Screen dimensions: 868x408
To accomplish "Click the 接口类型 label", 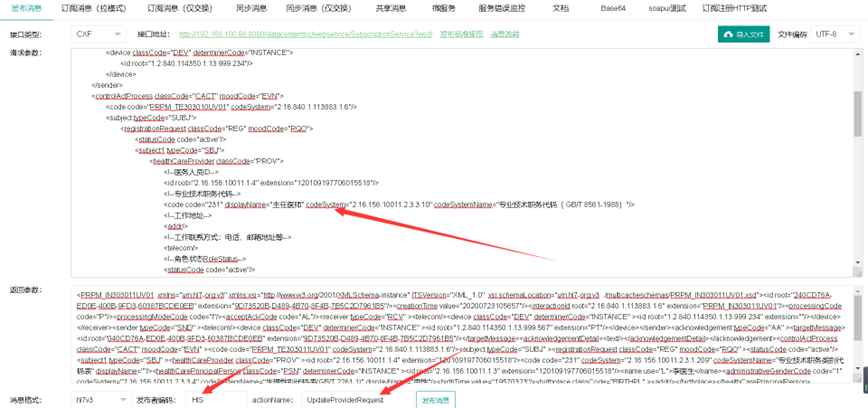I will 25,34.
